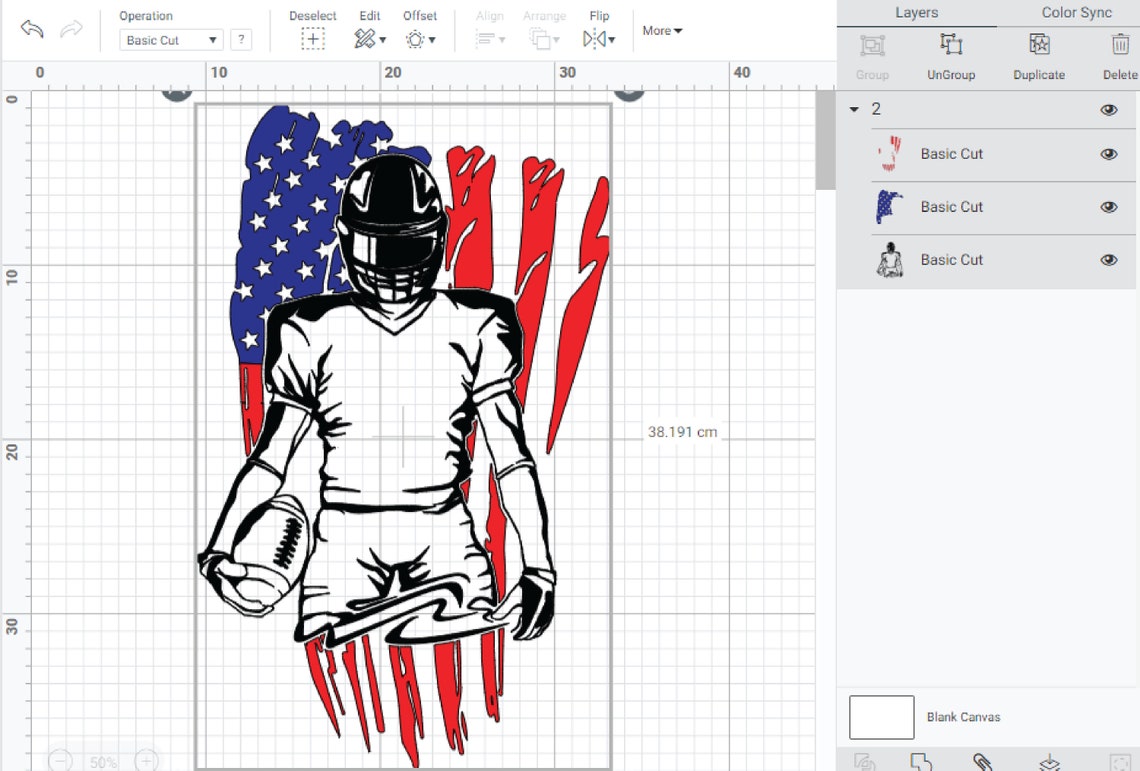Open the Edit tool icon
The image size is (1140, 771).
(x=365, y=37)
